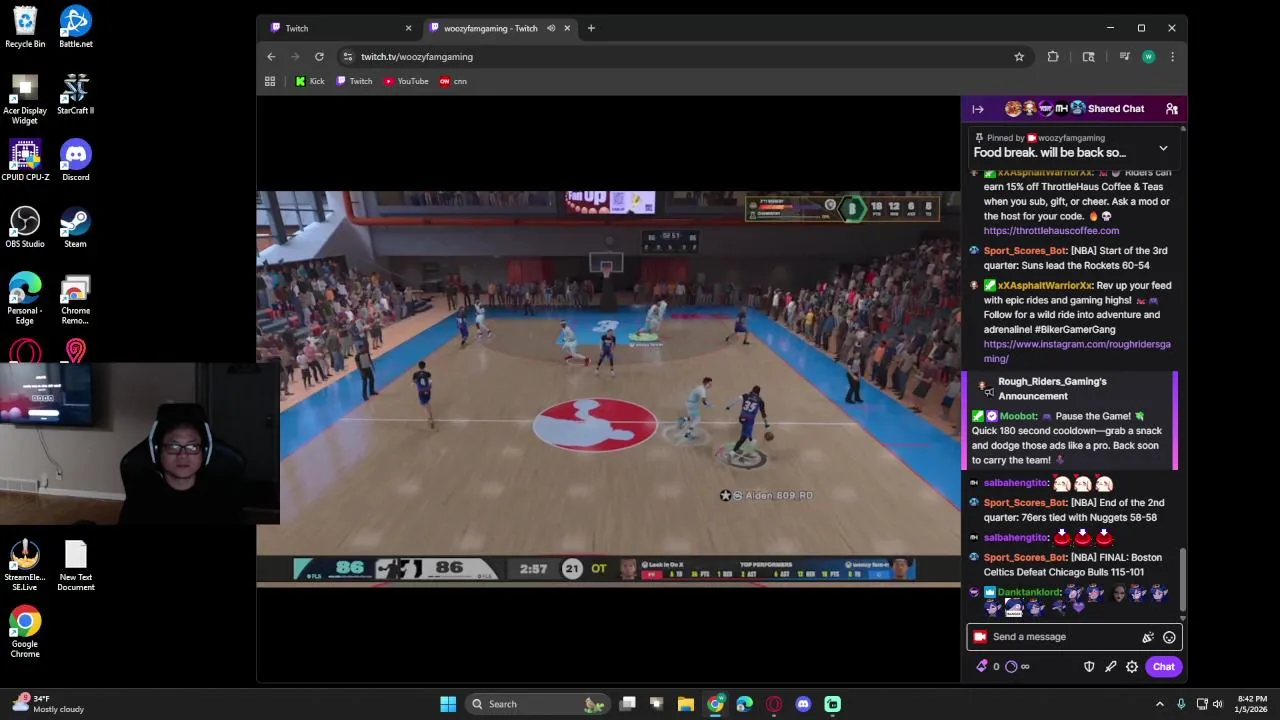Select the Recycle Bin desktop icon
This screenshot has height=720, width=1280.
(x=25, y=27)
